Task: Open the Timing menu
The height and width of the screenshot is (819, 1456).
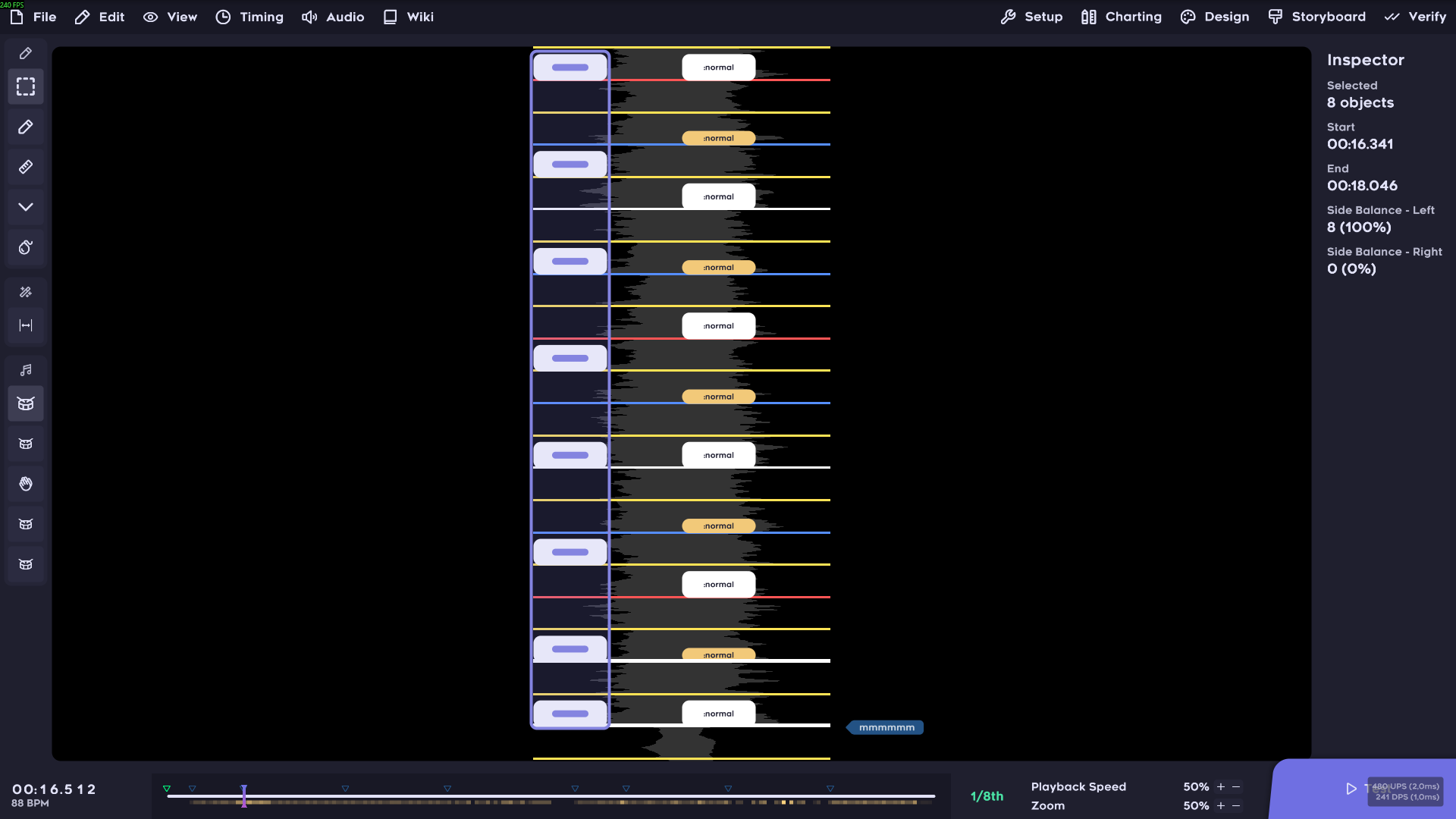Action: [x=249, y=17]
